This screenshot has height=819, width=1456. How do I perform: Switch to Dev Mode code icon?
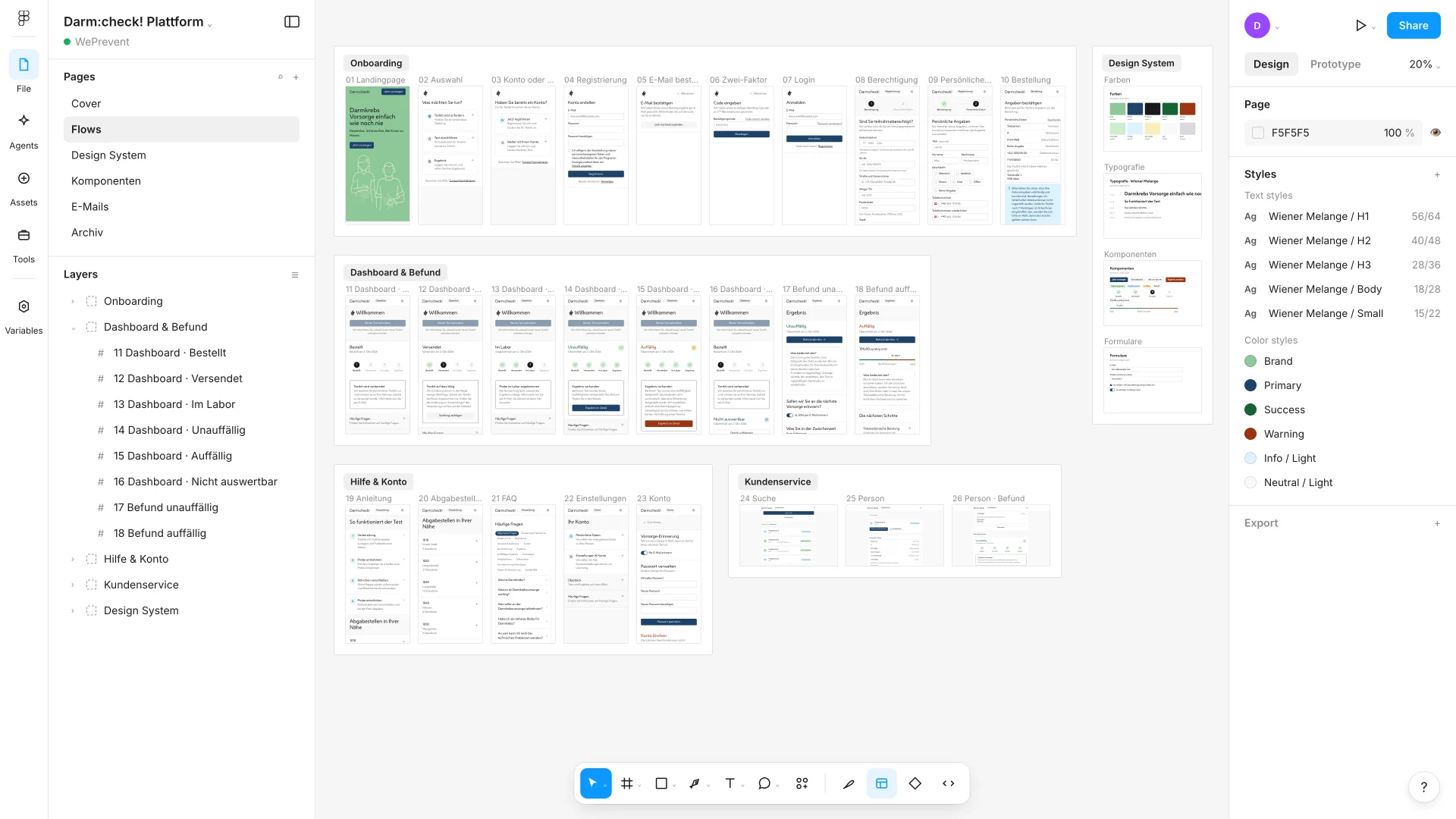[x=948, y=783]
